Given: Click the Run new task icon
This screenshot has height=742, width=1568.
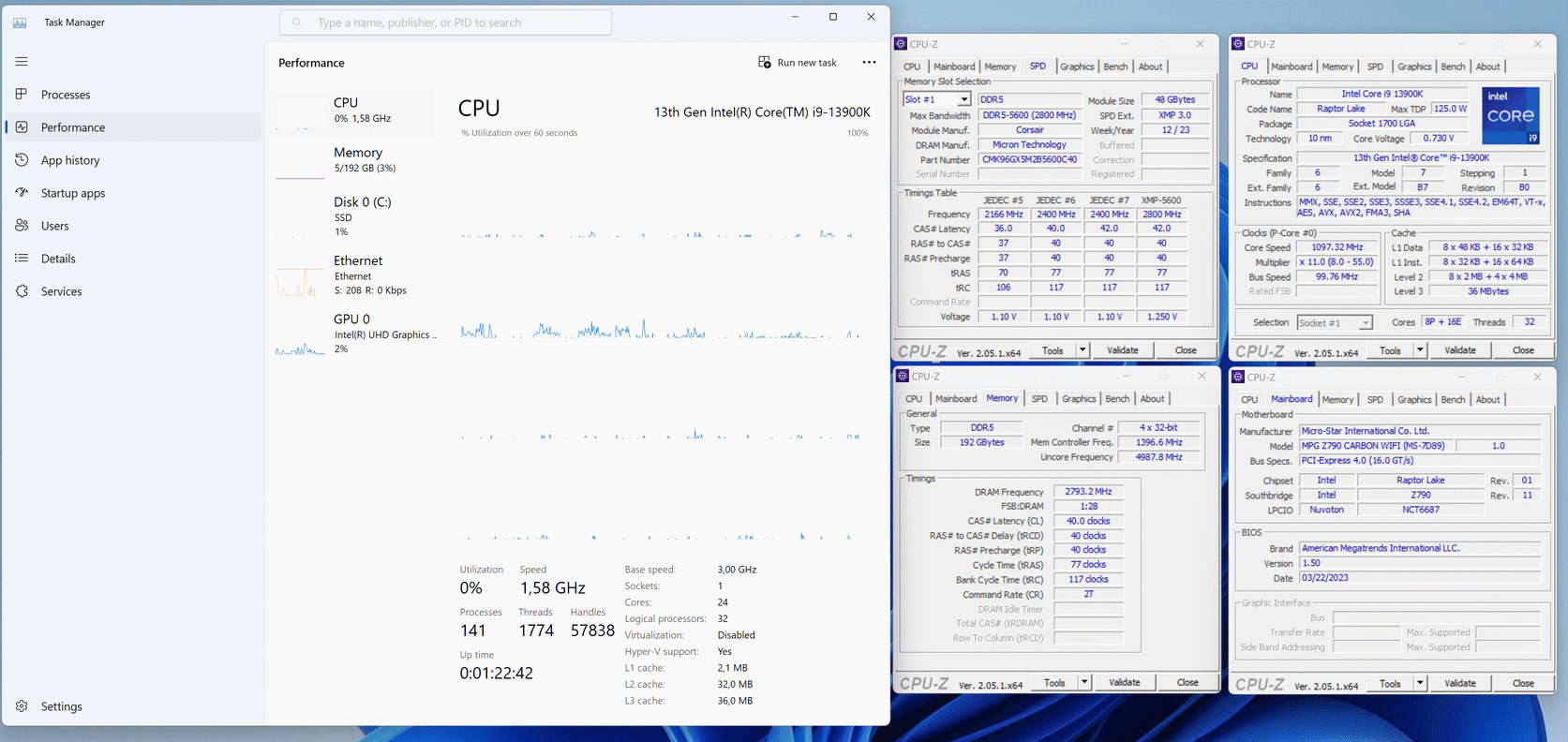Looking at the screenshot, I should [765, 63].
